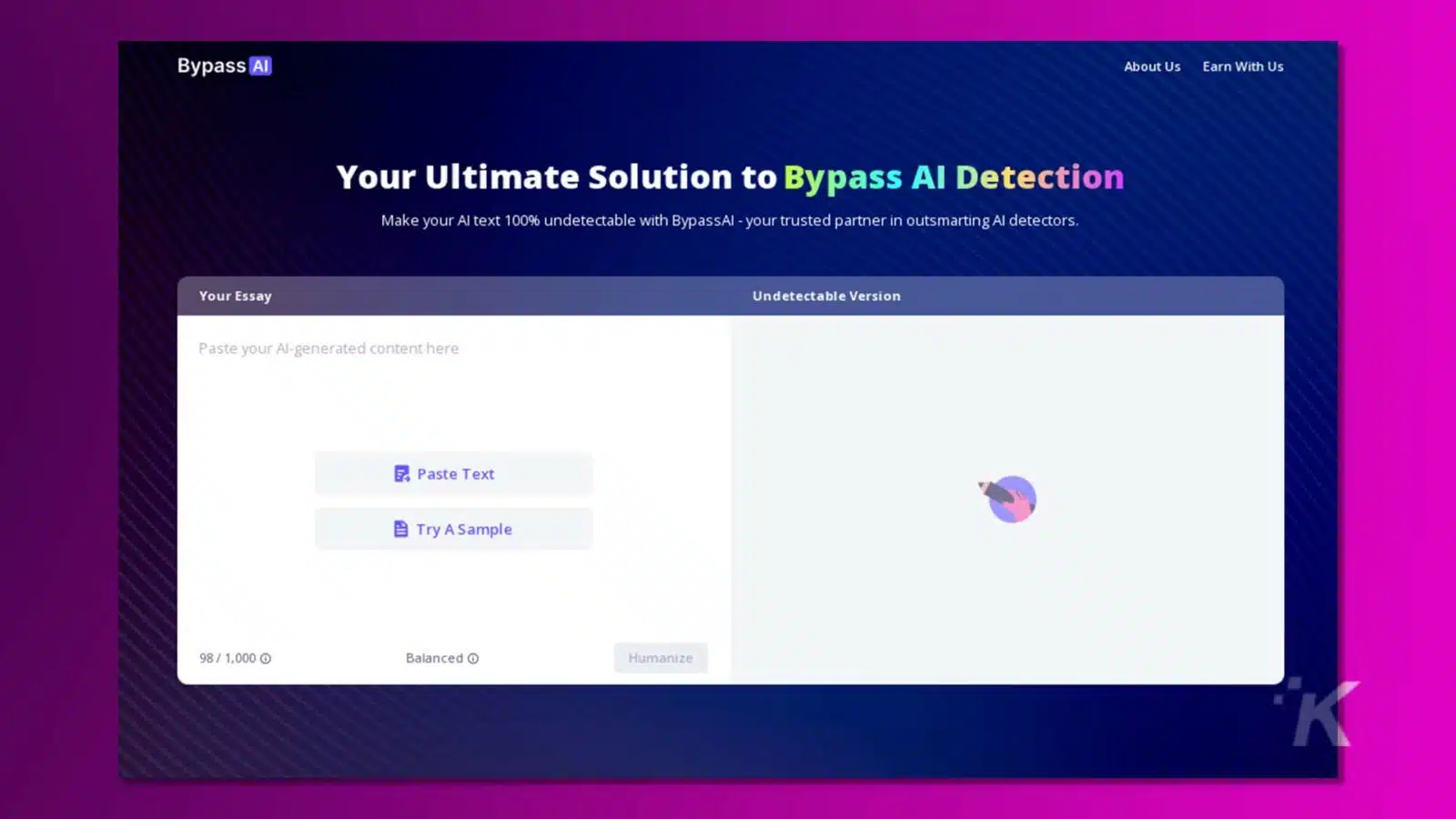Screen dimensions: 1456x819
Task: Select the Your Essay panel header
Action: click(x=236, y=296)
